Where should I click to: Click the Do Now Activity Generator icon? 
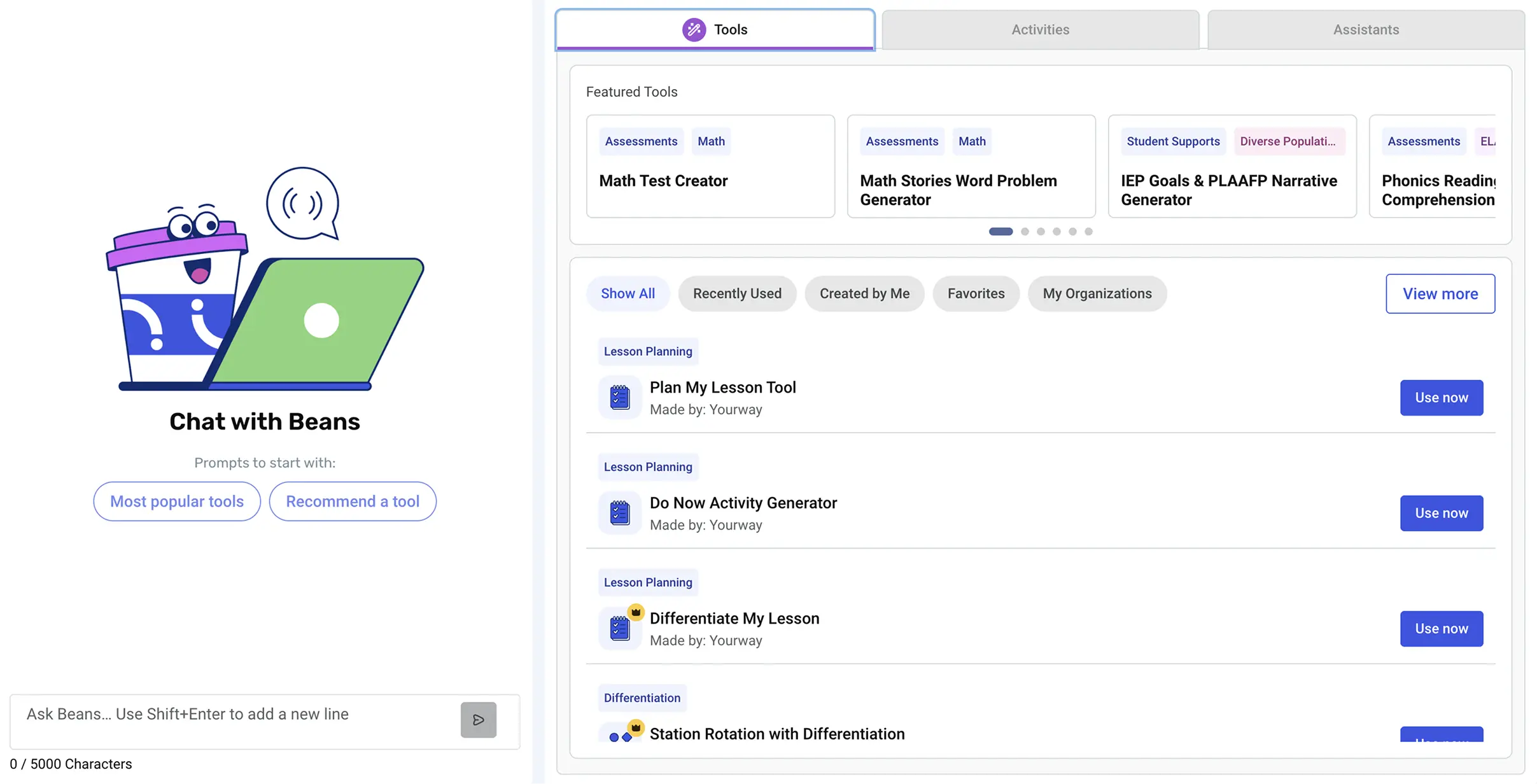point(619,513)
